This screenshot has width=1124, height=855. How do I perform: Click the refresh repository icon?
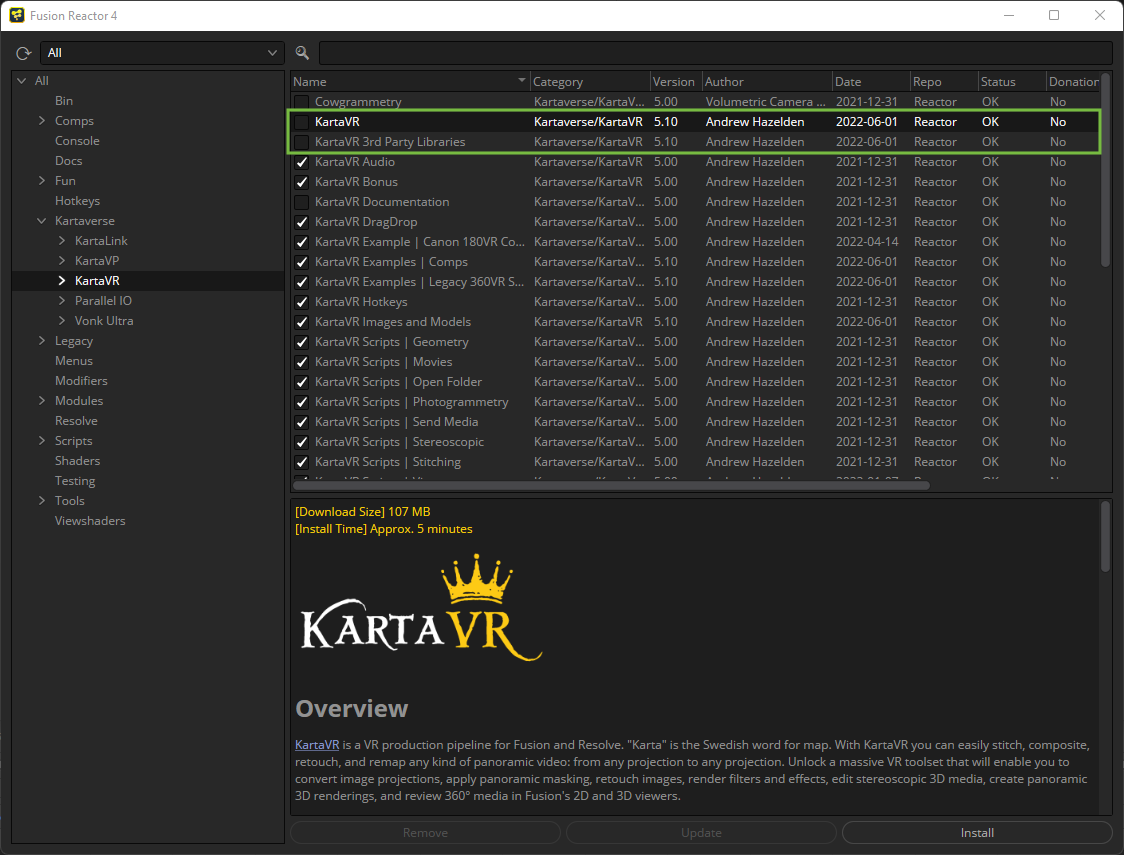pyautogui.click(x=24, y=53)
